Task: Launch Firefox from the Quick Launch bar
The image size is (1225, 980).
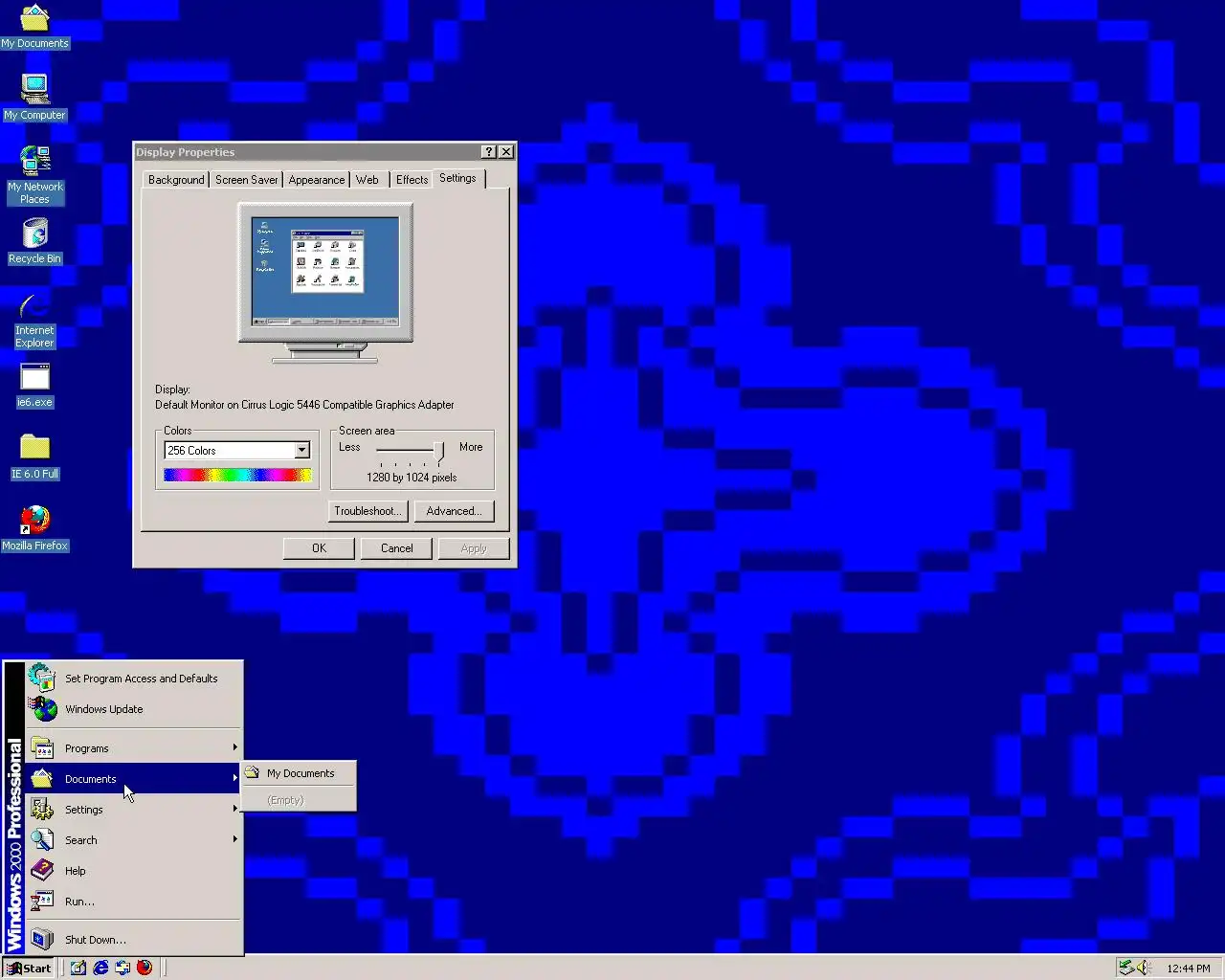Action: point(145,968)
